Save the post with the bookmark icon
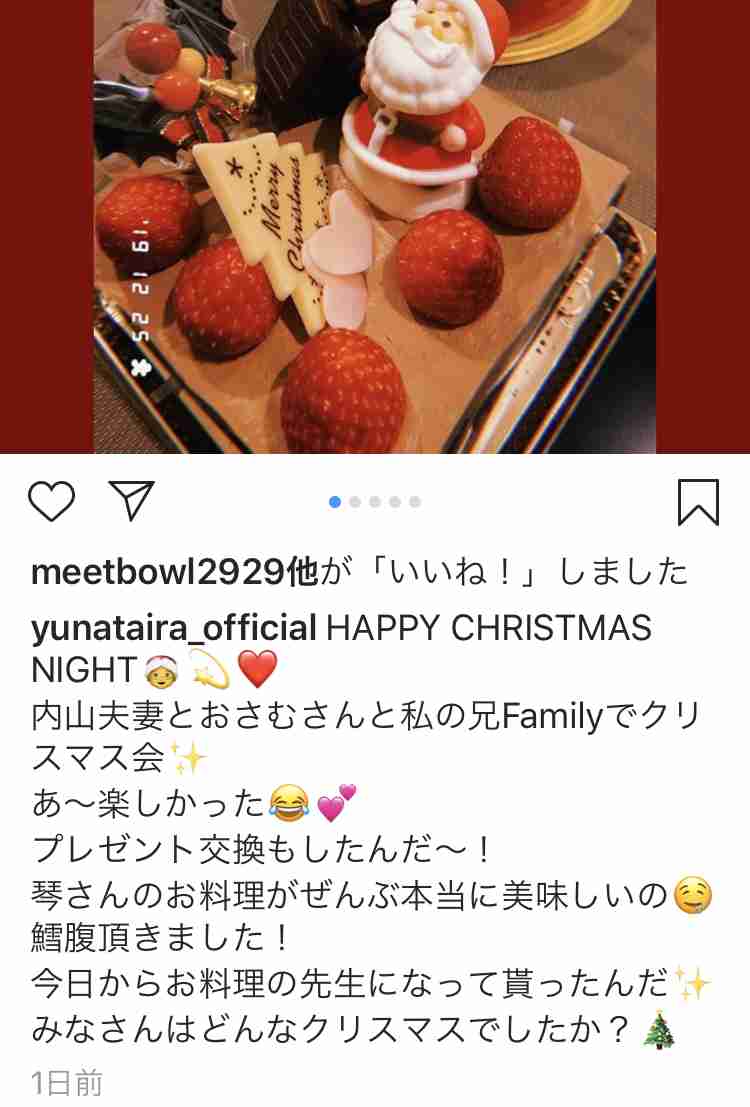750x1107 pixels. click(698, 502)
